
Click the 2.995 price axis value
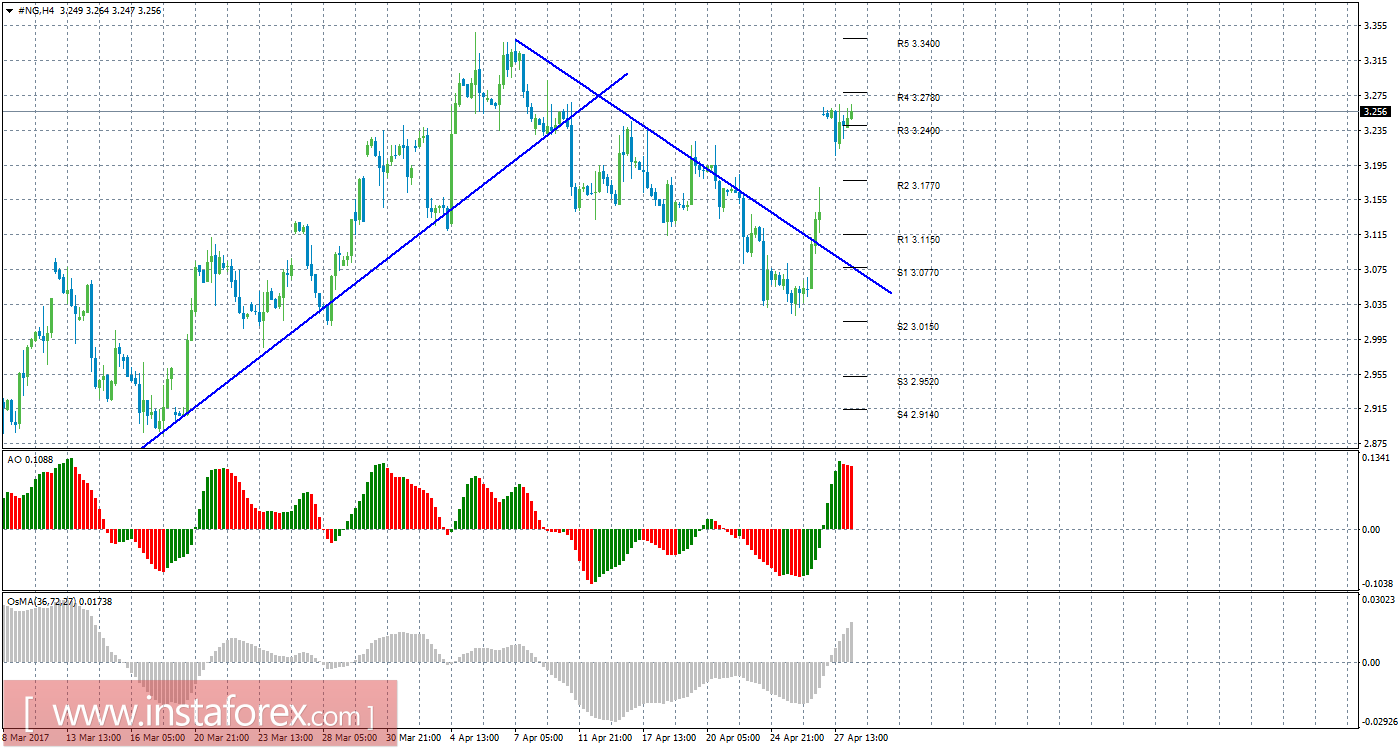point(1375,340)
